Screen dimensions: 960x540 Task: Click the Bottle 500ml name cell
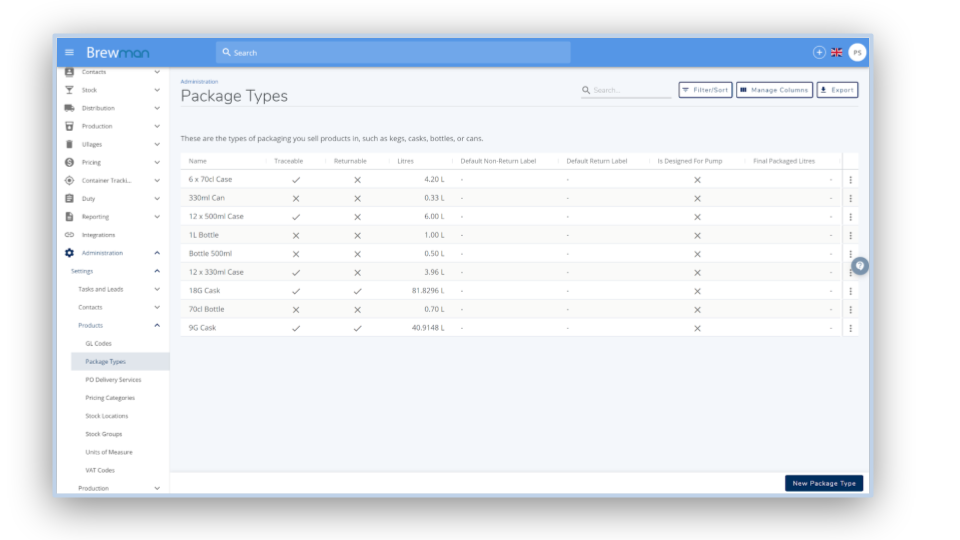coord(210,253)
